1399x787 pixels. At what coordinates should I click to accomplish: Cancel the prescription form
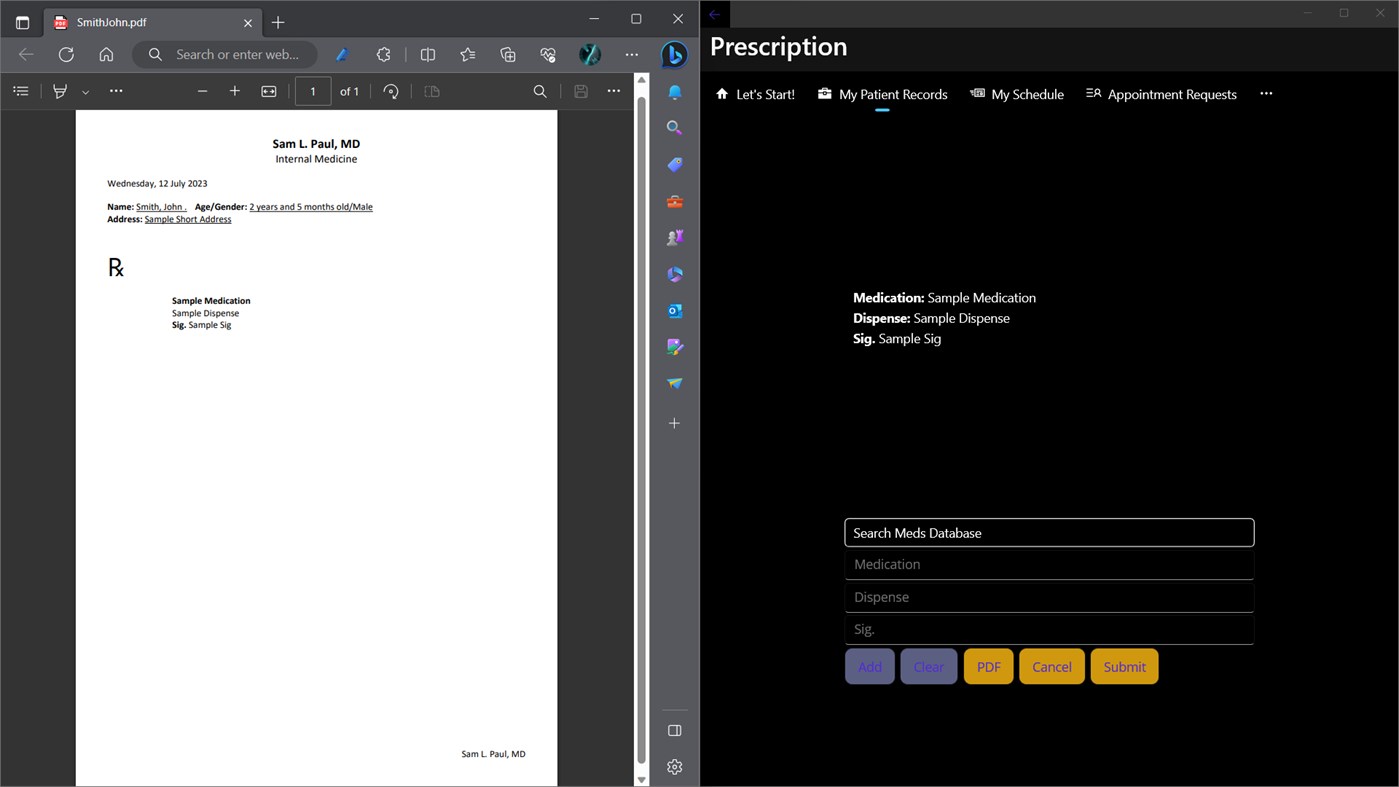1051,666
